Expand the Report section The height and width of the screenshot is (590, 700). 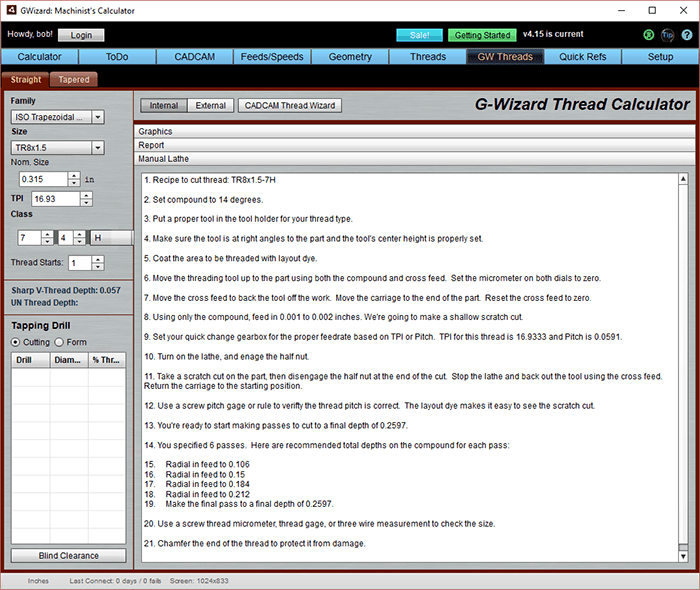[x=414, y=145]
